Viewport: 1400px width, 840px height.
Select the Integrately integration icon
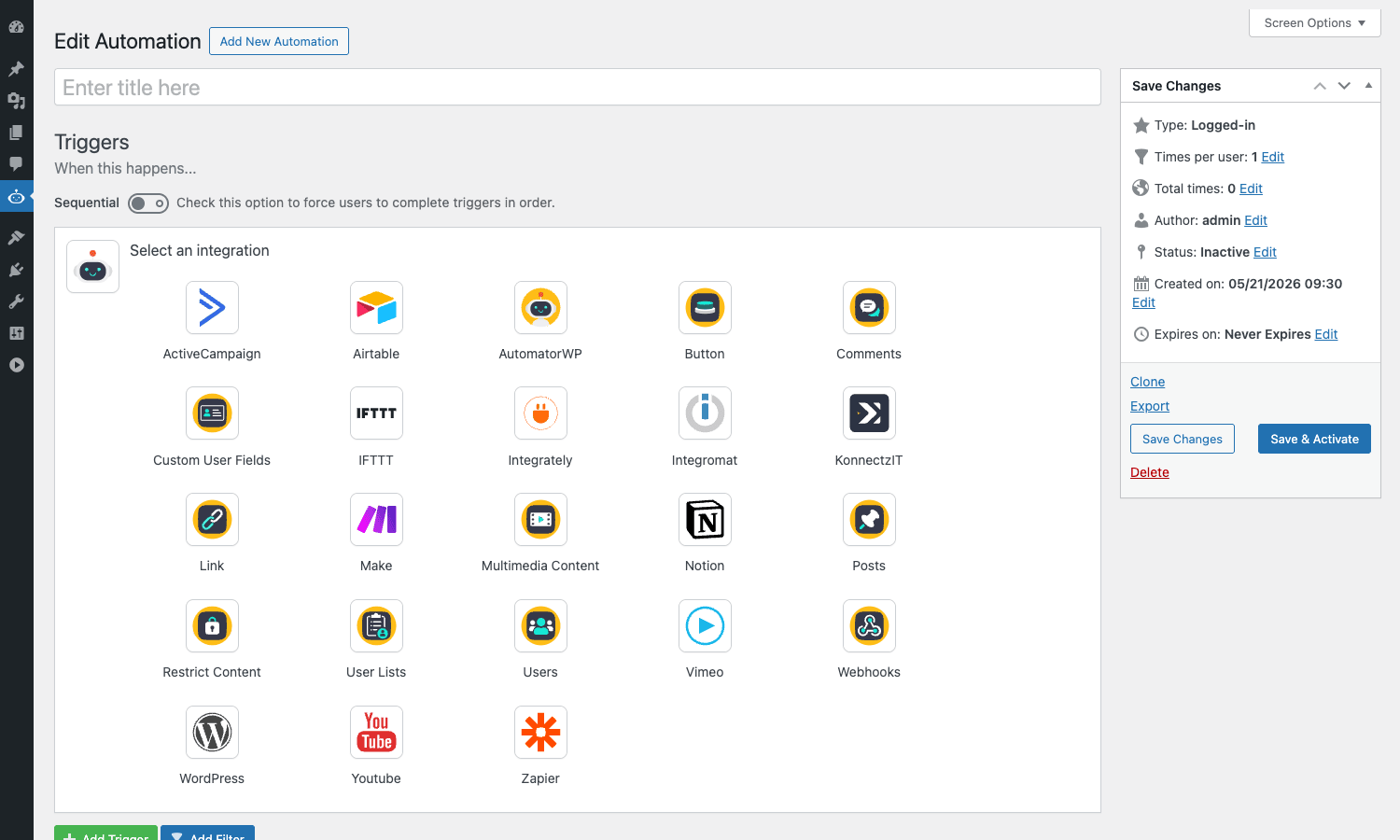[540, 413]
